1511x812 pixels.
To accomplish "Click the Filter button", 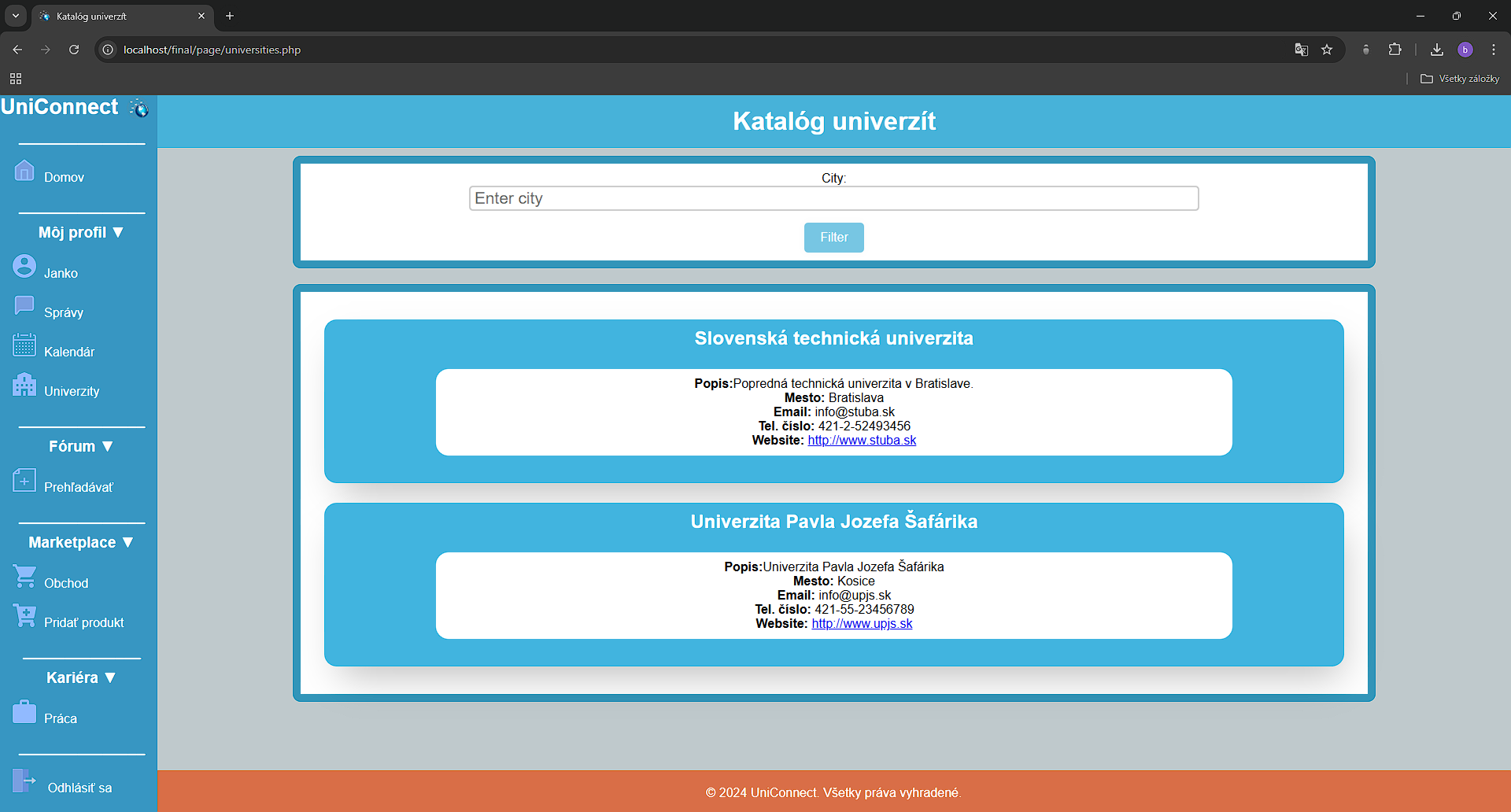I will [834, 238].
